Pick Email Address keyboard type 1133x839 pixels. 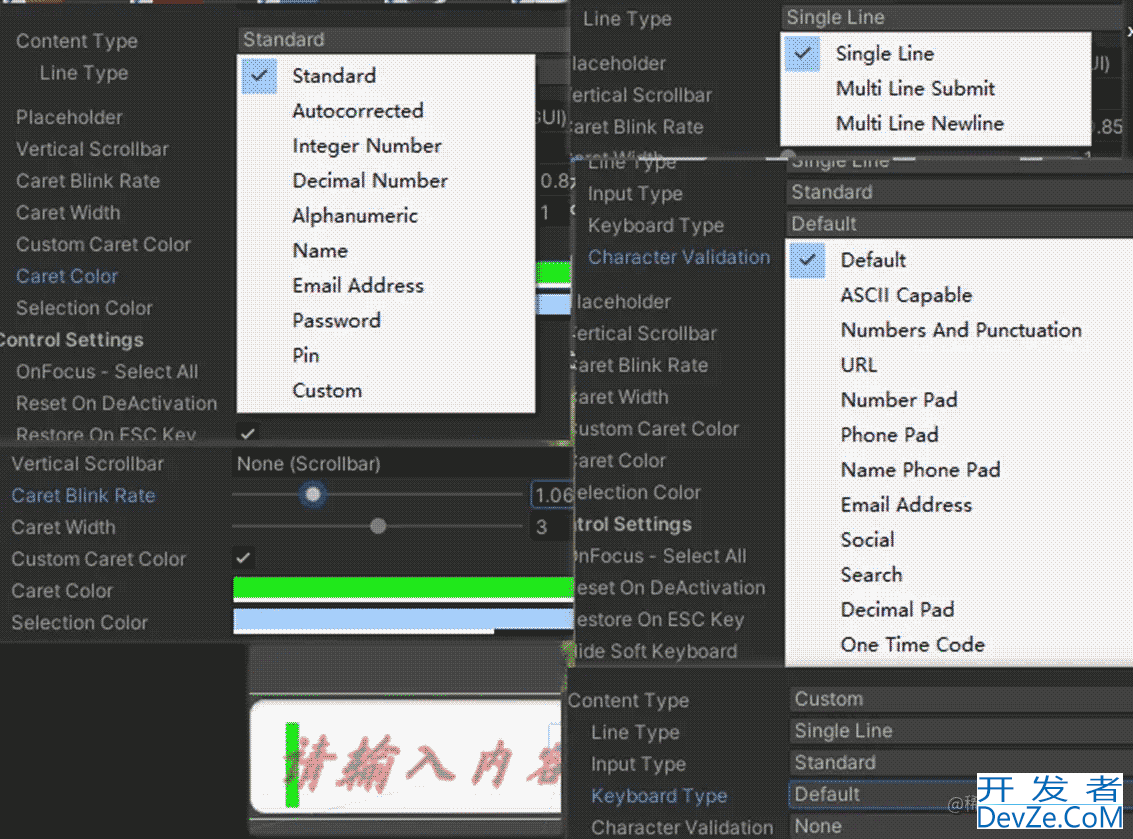pos(906,505)
